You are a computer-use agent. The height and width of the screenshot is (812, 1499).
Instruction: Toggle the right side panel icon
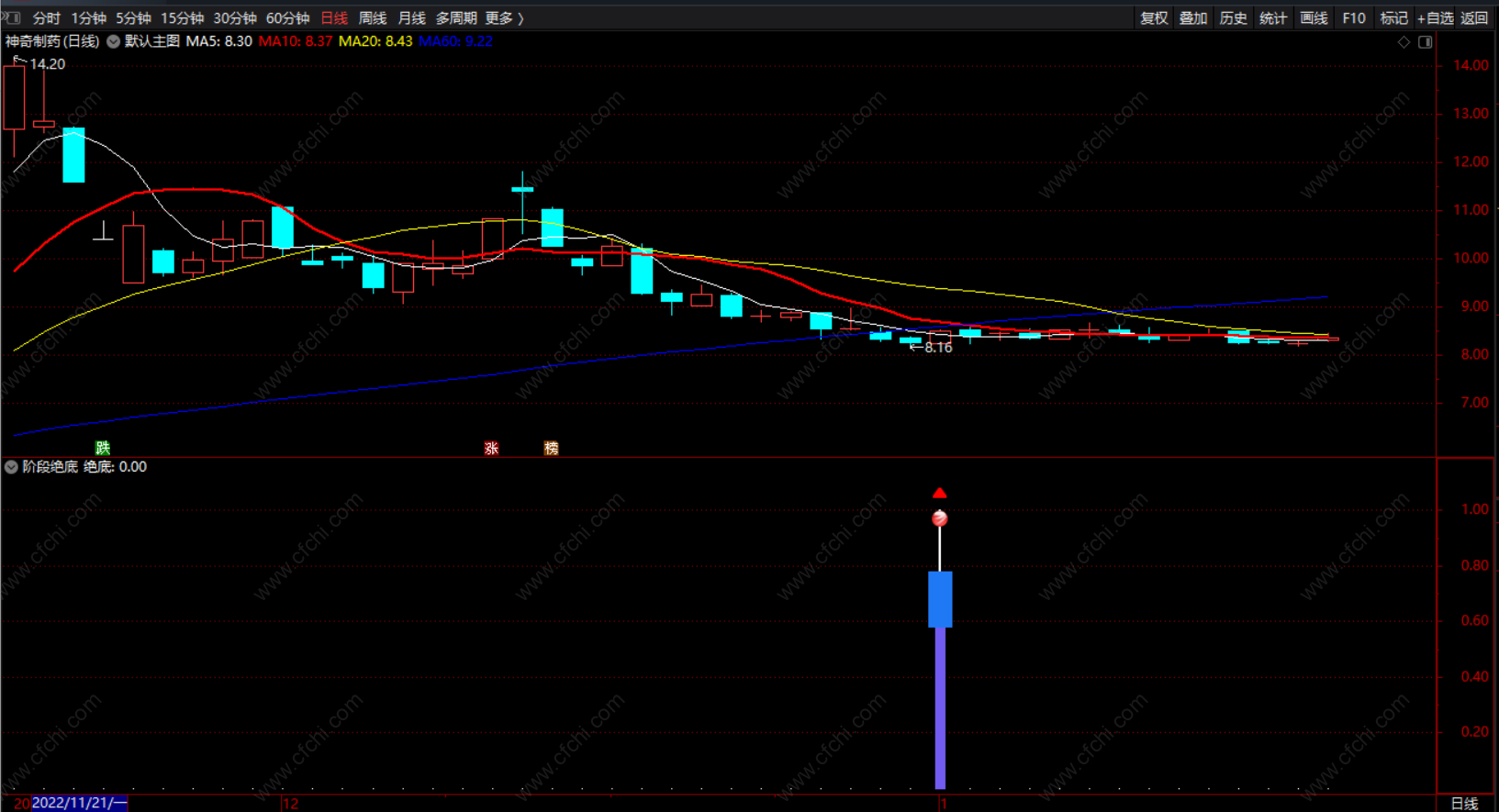tap(1426, 42)
